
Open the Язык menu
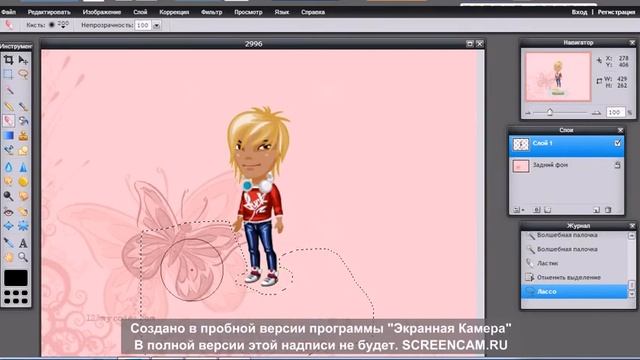coord(282,12)
